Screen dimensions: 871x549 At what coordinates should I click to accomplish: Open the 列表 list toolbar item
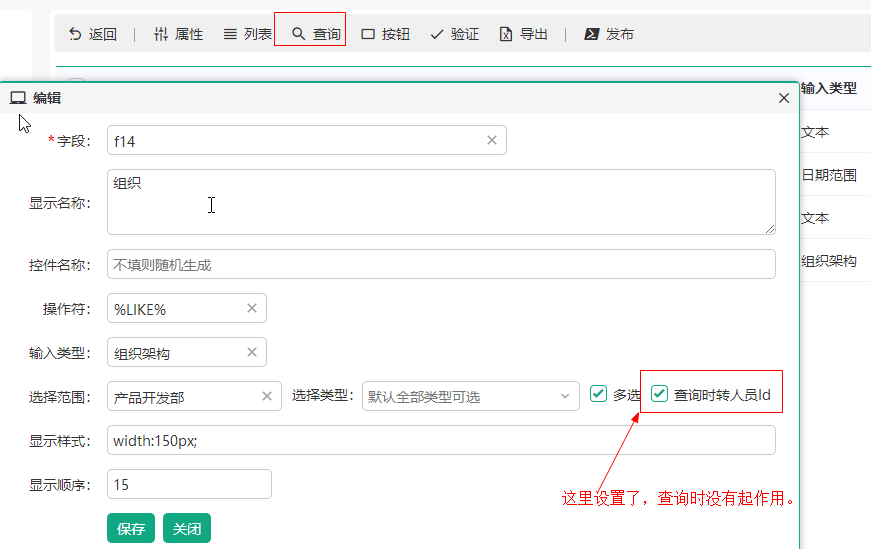click(247, 34)
